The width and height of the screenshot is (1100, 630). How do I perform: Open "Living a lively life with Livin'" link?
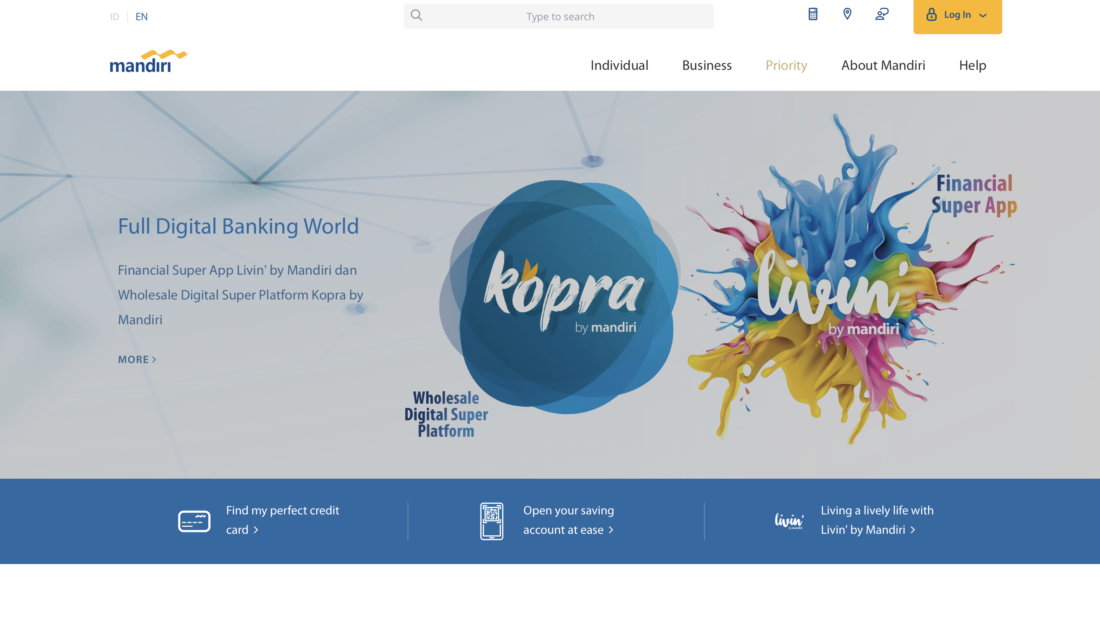(x=876, y=520)
